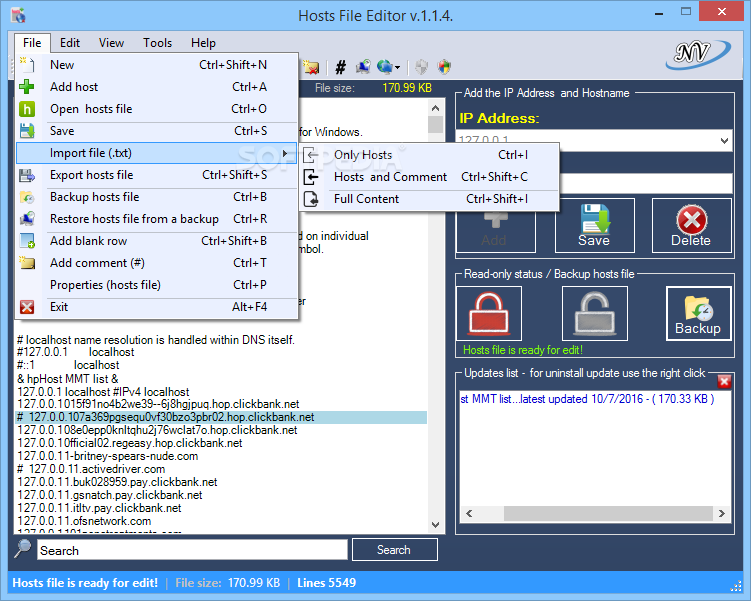Click the globe network toolbar icon
The image size is (751, 601).
[x=385, y=67]
